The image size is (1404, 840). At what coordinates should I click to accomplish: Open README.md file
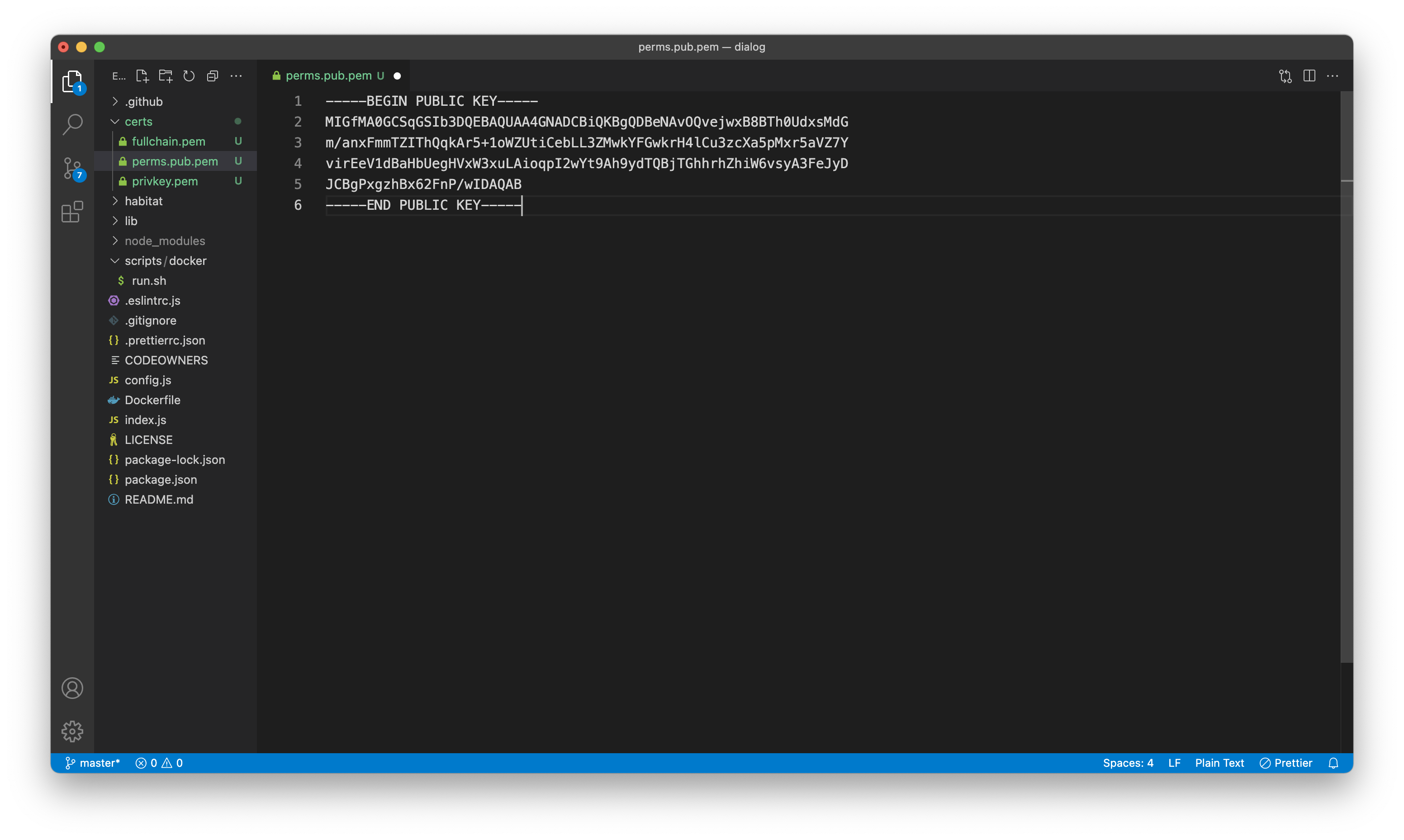coord(175,499)
